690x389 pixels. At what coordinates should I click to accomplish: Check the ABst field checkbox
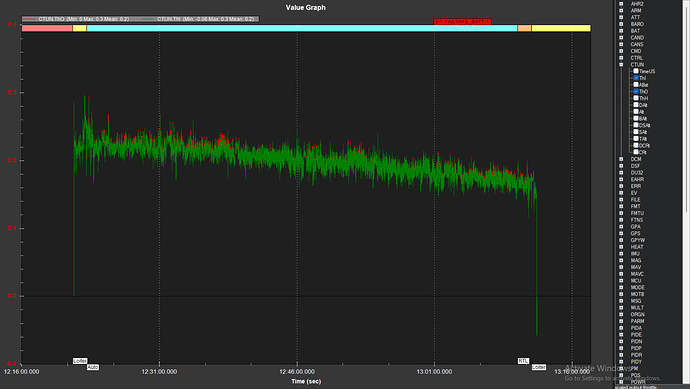tap(636, 85)
